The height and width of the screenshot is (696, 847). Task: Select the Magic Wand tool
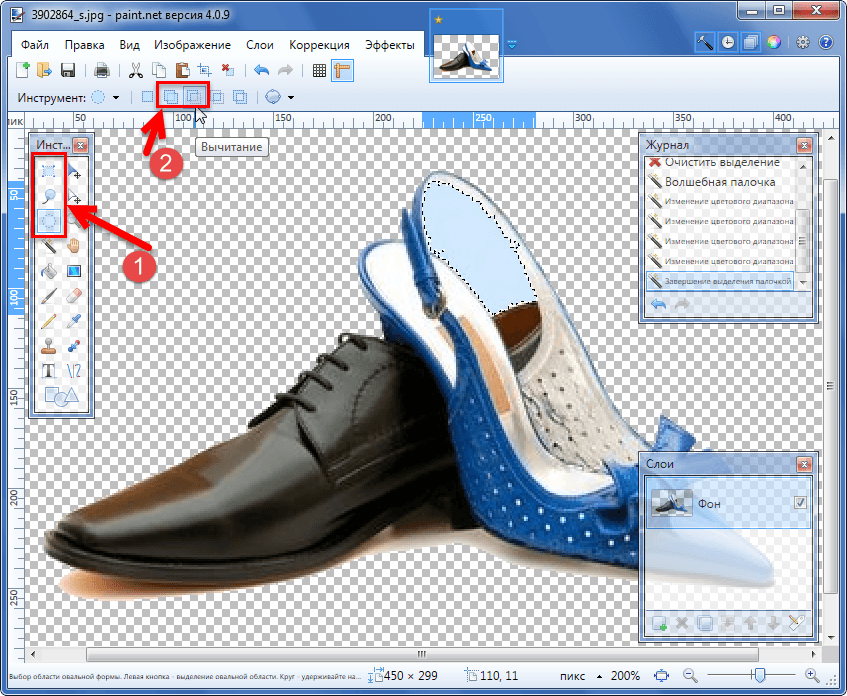coord(49,246)
